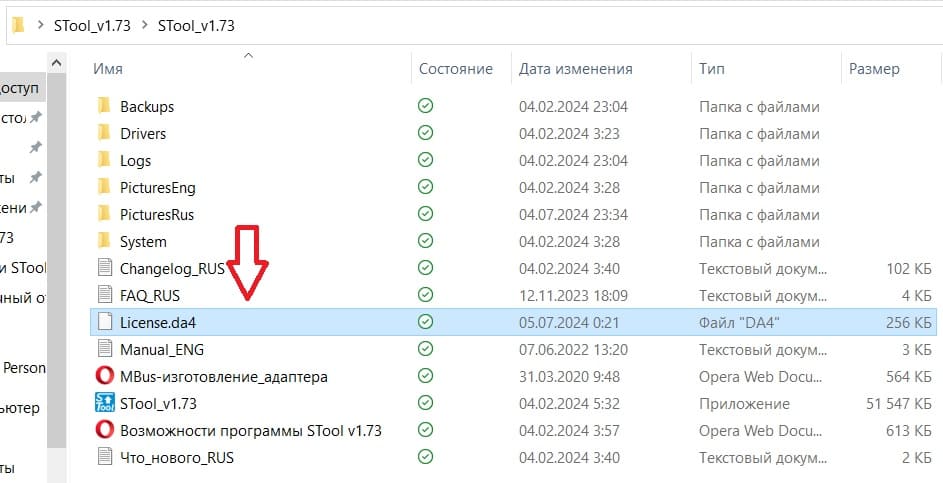Screen dimensions: 943x483
Task: Click the sync status checkmark for STool_v1.73 application
Action: [425, 403]
